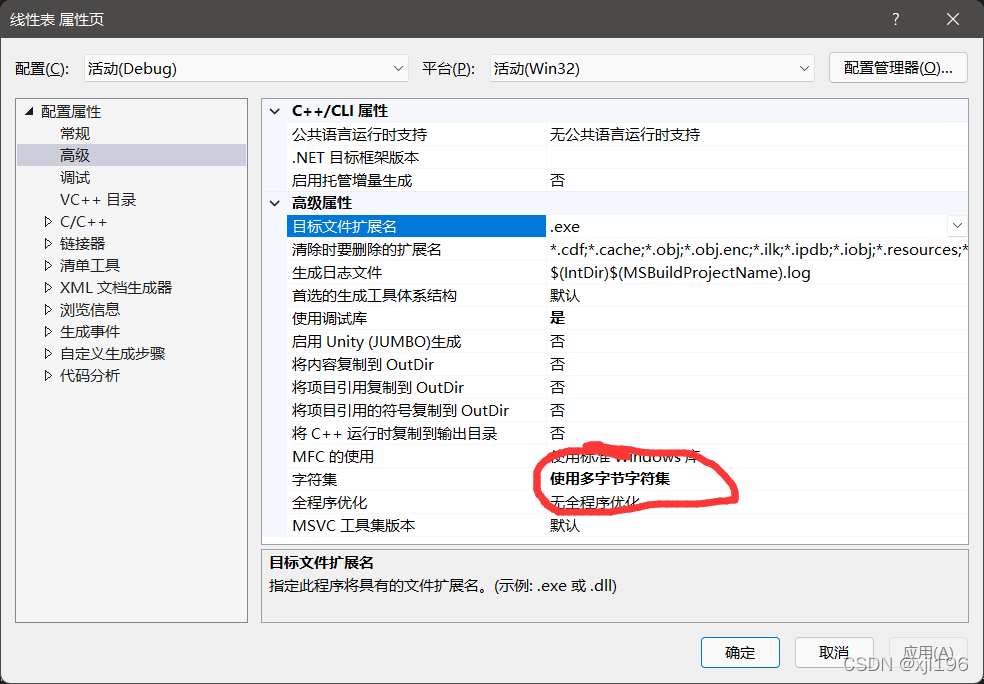This screenshot has width=984, height=684.
Task: Expand the C/C++ tree node
Action: click(47, 221)
